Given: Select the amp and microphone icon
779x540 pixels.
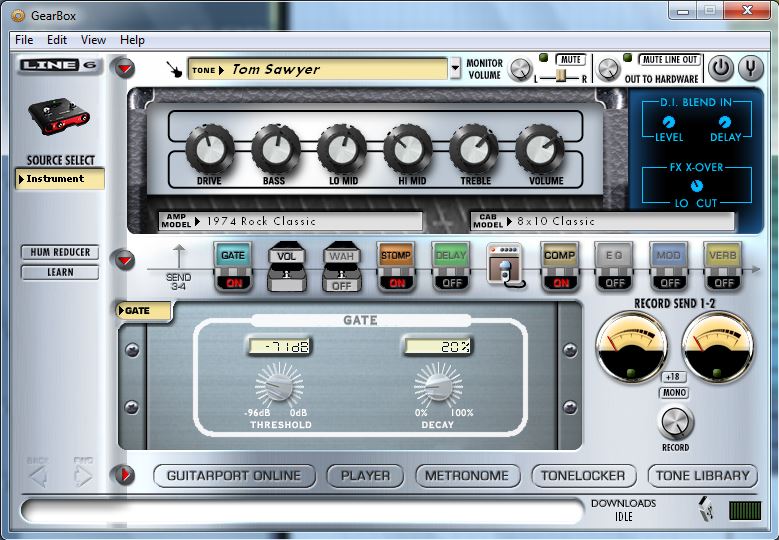Looking at the screenshot, I should pyautogui.click(x=505, y=265).
